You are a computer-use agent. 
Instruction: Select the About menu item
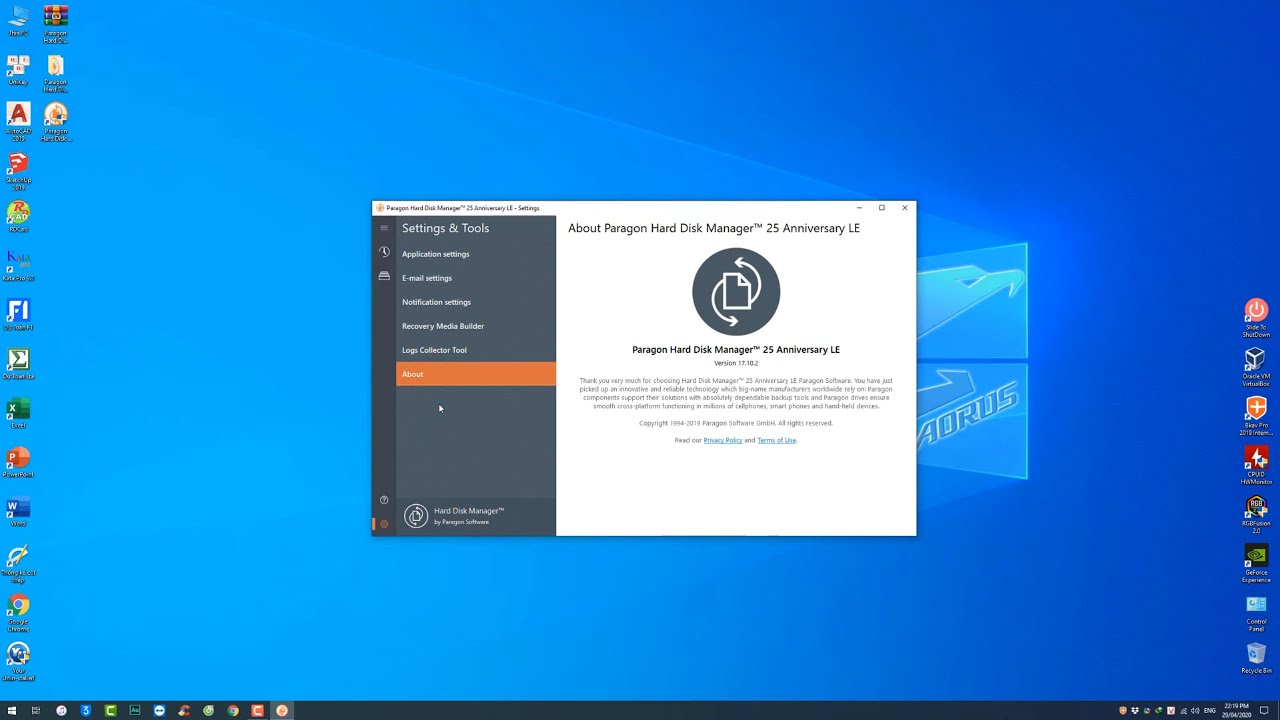476,374
